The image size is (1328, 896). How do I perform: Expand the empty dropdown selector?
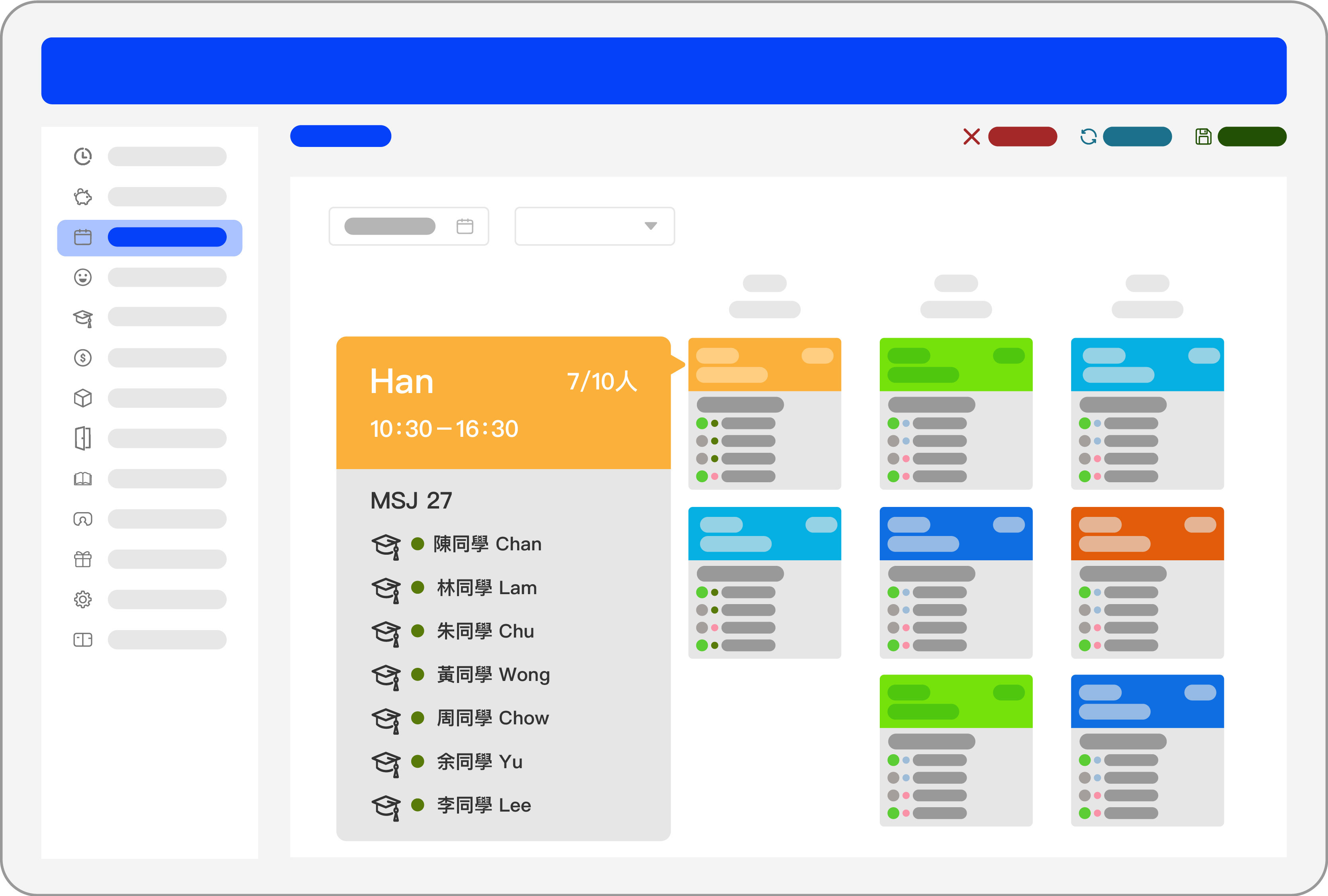coord(594,227)
